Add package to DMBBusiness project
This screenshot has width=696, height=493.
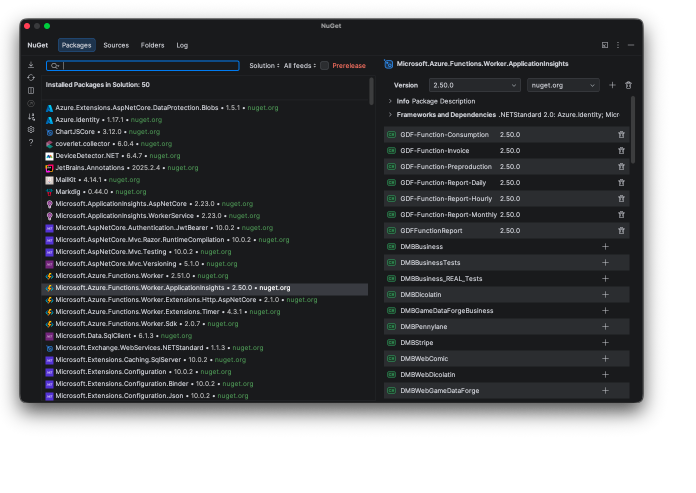tap(605, 246)
